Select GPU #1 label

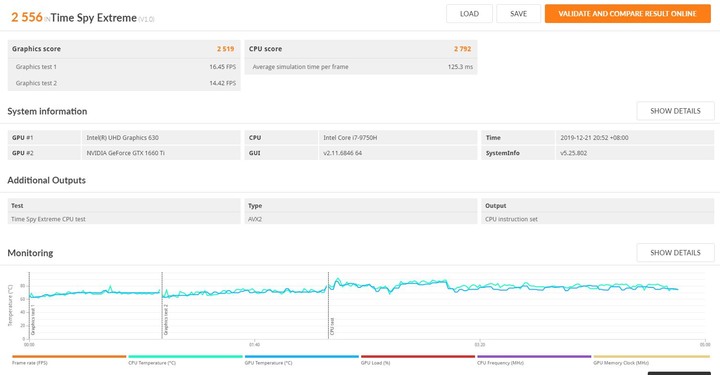click(x=22, y=138)
